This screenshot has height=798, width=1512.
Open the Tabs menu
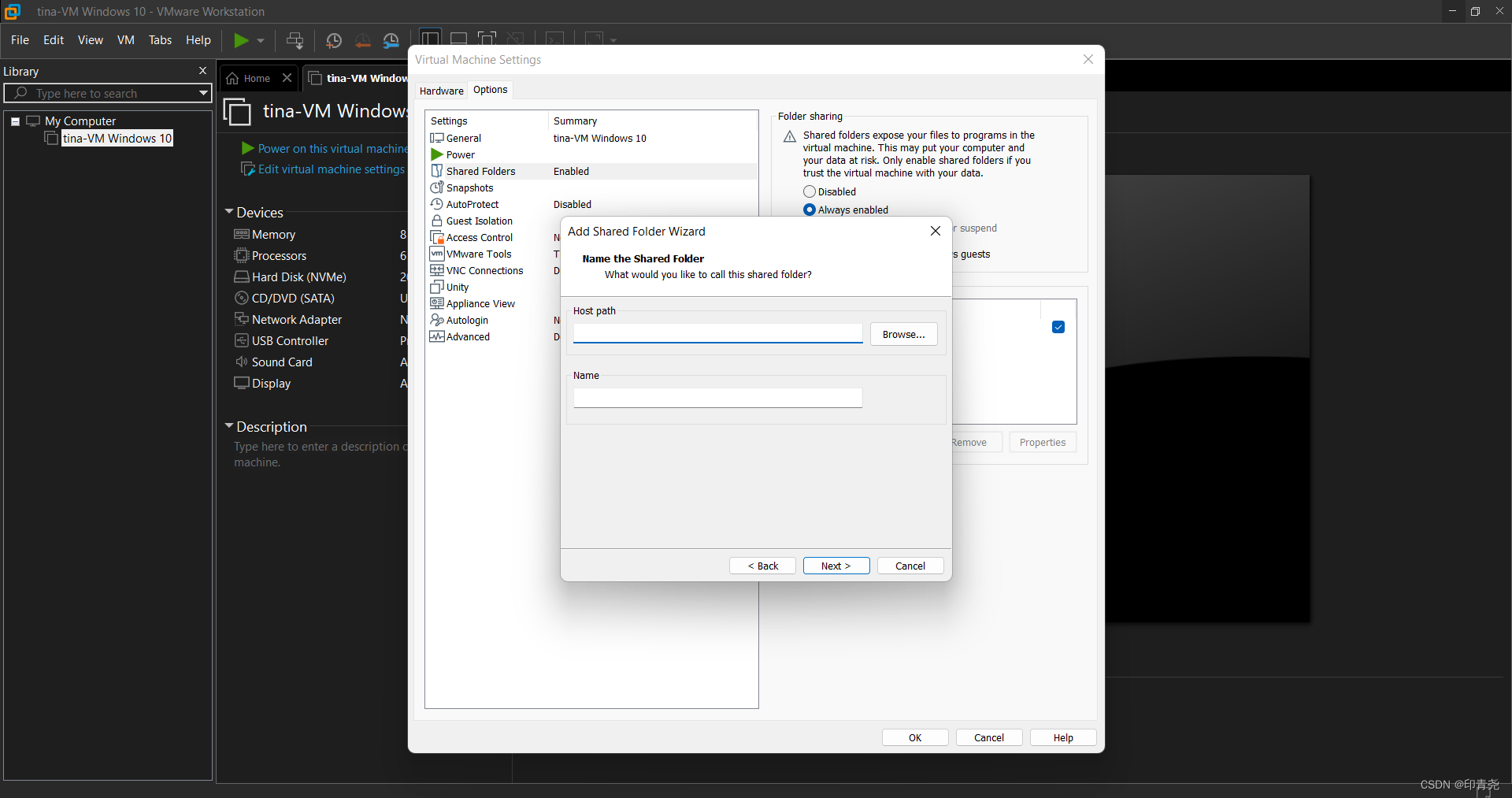point(160,40)
